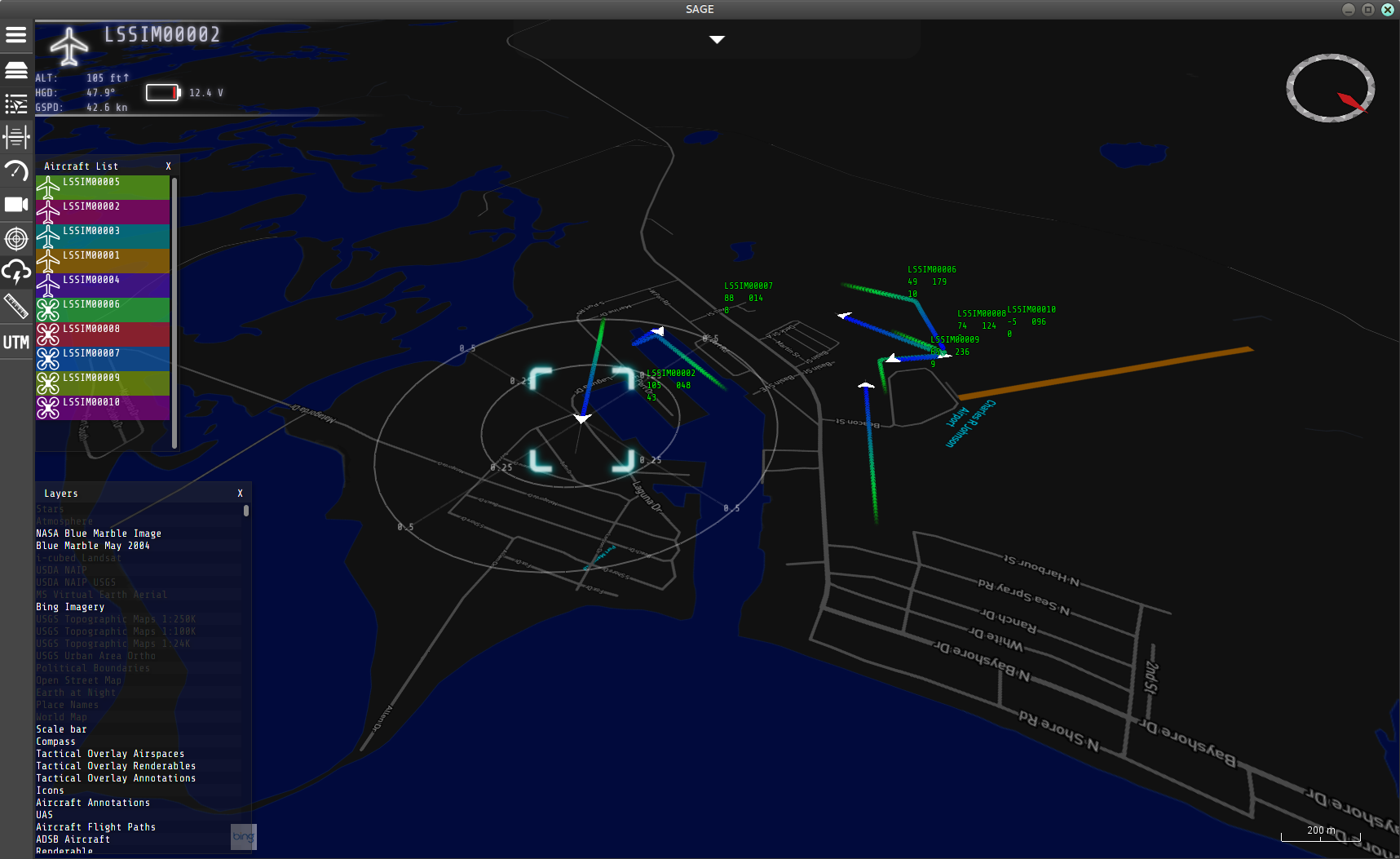1400x859 pixels.
Task: Toggle the Aircraft Flight Paths layer
Action: click(95, 827)
